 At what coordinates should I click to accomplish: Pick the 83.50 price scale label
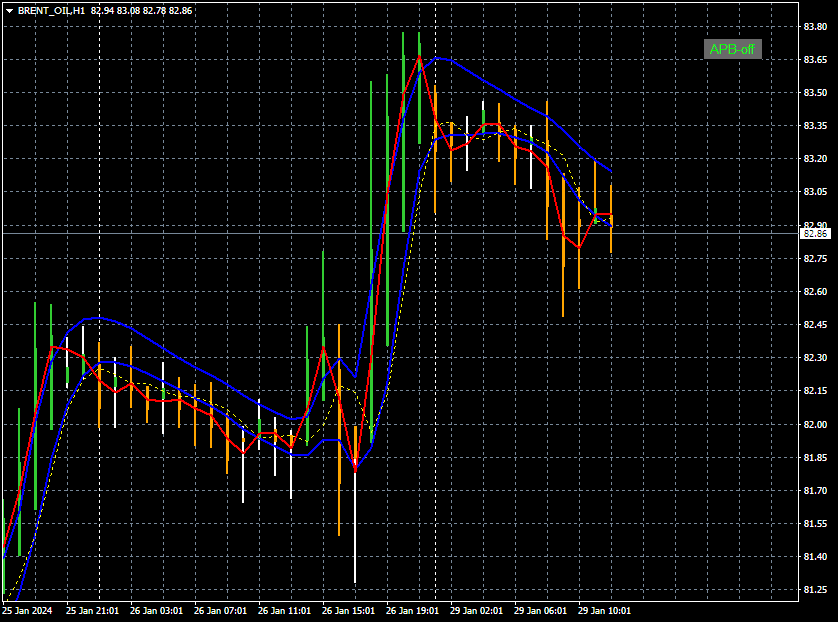coord(816,93)
